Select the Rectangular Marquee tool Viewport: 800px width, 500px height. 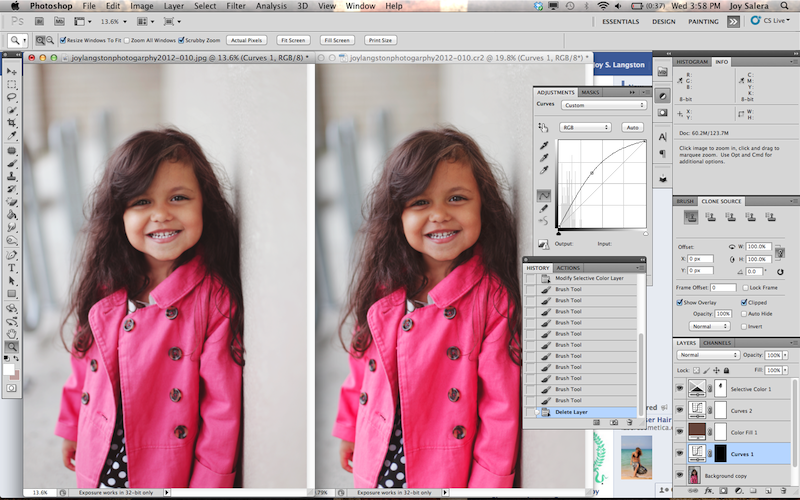(12, 84)
